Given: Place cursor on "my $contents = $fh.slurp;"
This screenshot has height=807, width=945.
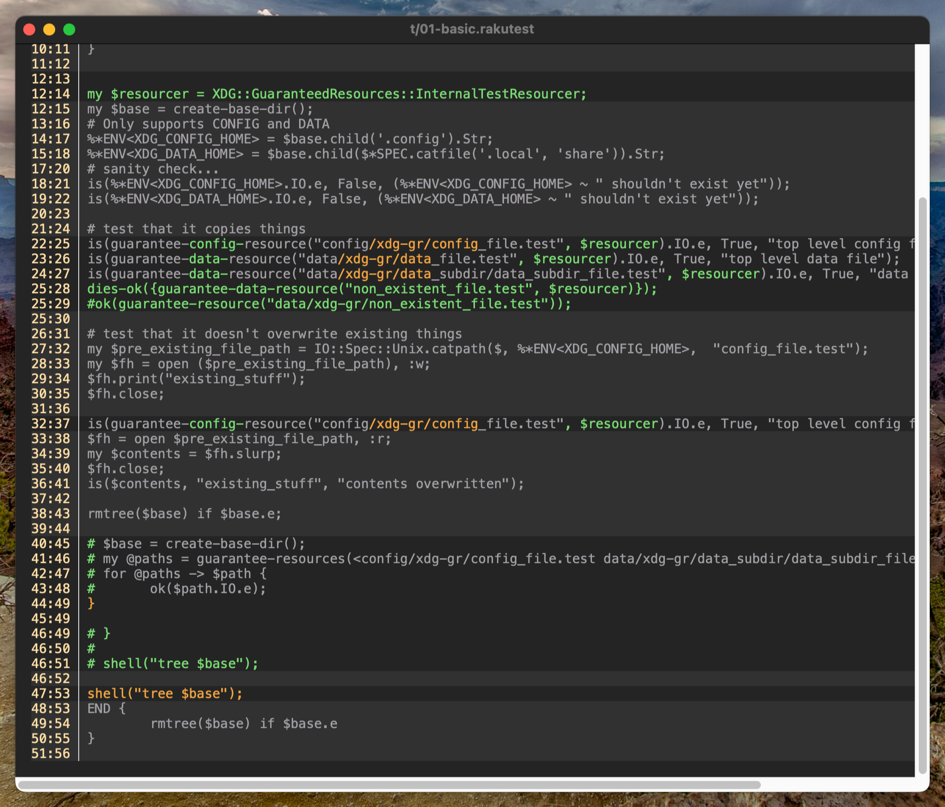Looking at the screenshot, I should (185, 454).
